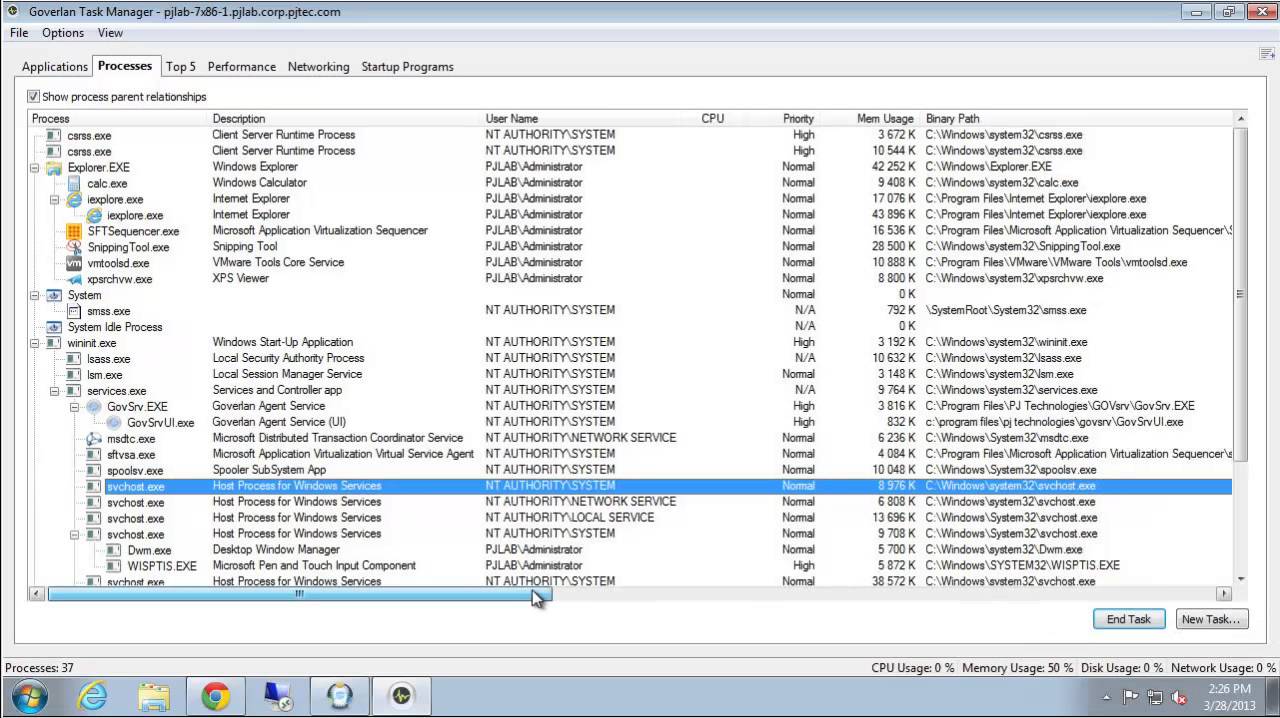Click the horizontal scrollbar left arrow
This screenshot has width=1280, height=718.
click(37, 594)
